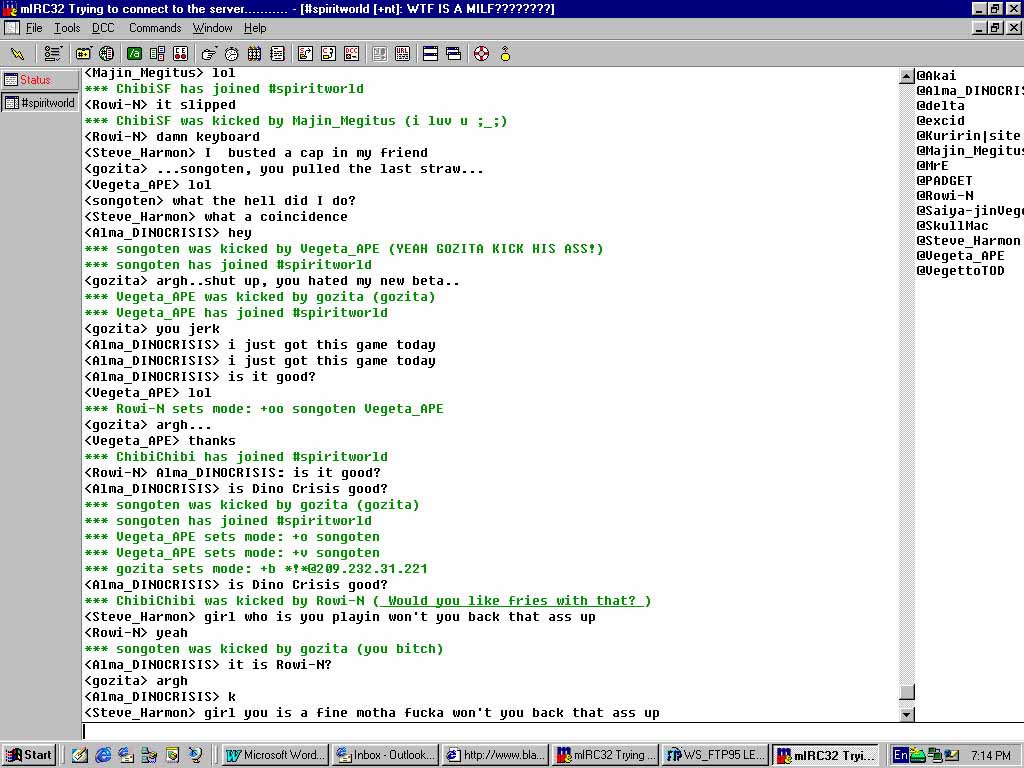Click the DCC Send toolbar icon
The height and width of the screenshot is (768, 1024).
point(305,54)
